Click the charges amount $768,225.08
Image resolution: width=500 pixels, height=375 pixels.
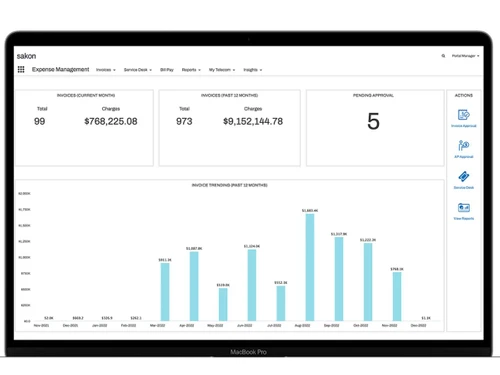(111, 121)
